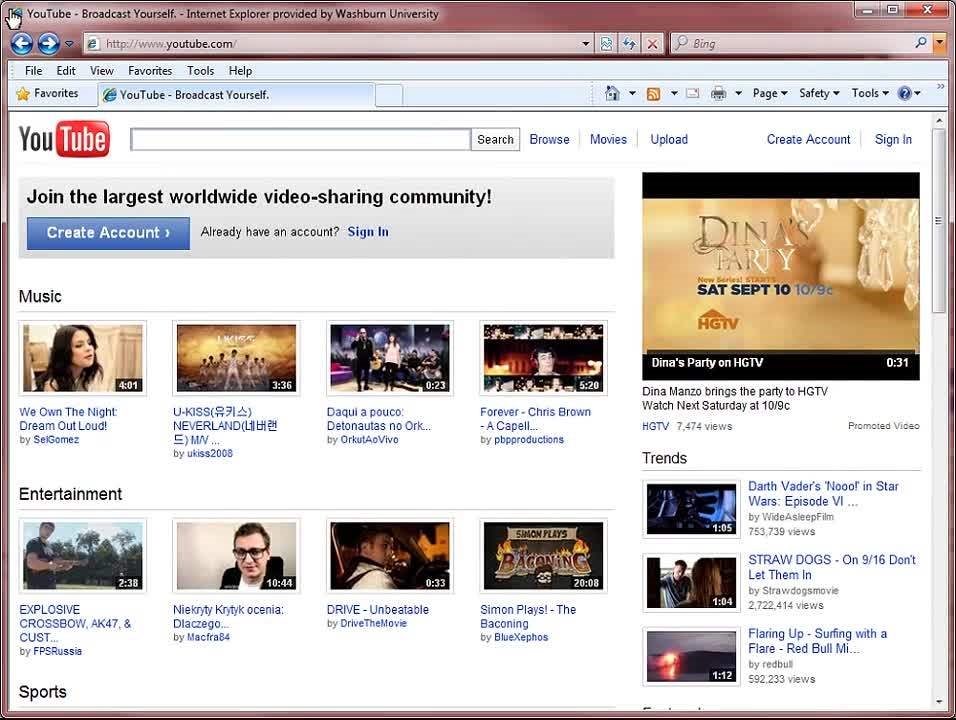Click the Bing search box
The image size is (956, 720).
(793, 44)
